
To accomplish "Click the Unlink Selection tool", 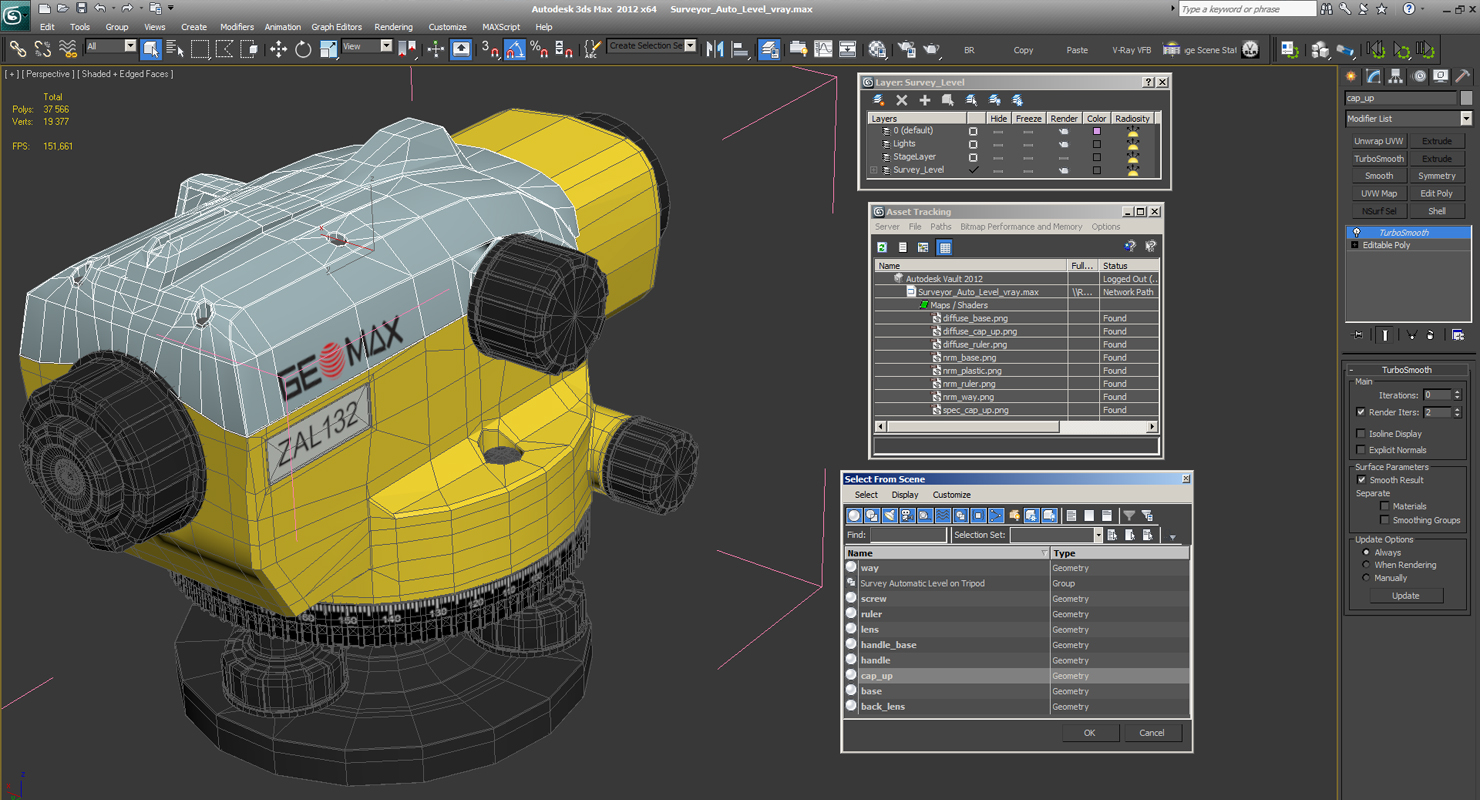I will (43, 49).
